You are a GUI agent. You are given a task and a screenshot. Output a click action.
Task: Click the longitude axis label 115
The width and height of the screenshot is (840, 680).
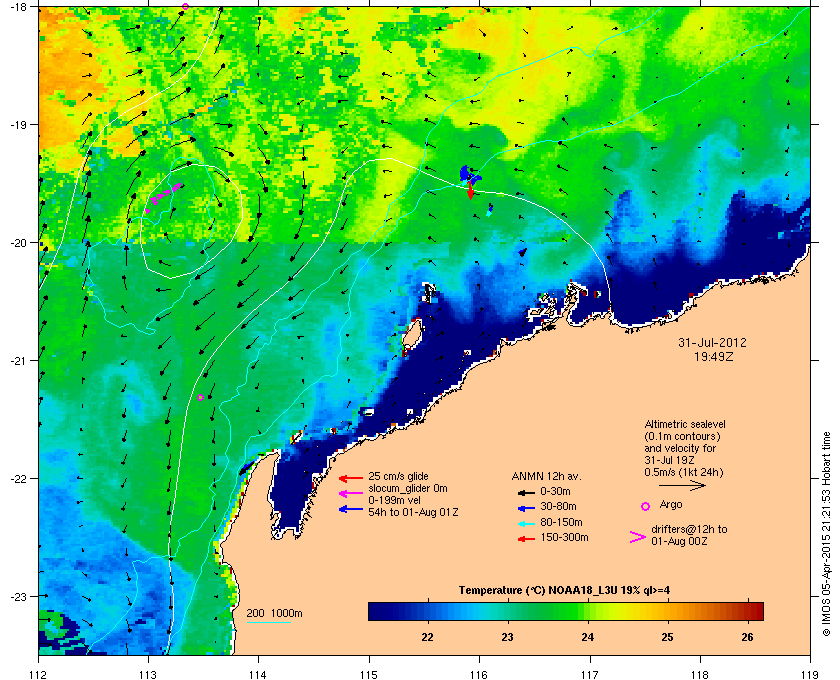click(369, 674)
